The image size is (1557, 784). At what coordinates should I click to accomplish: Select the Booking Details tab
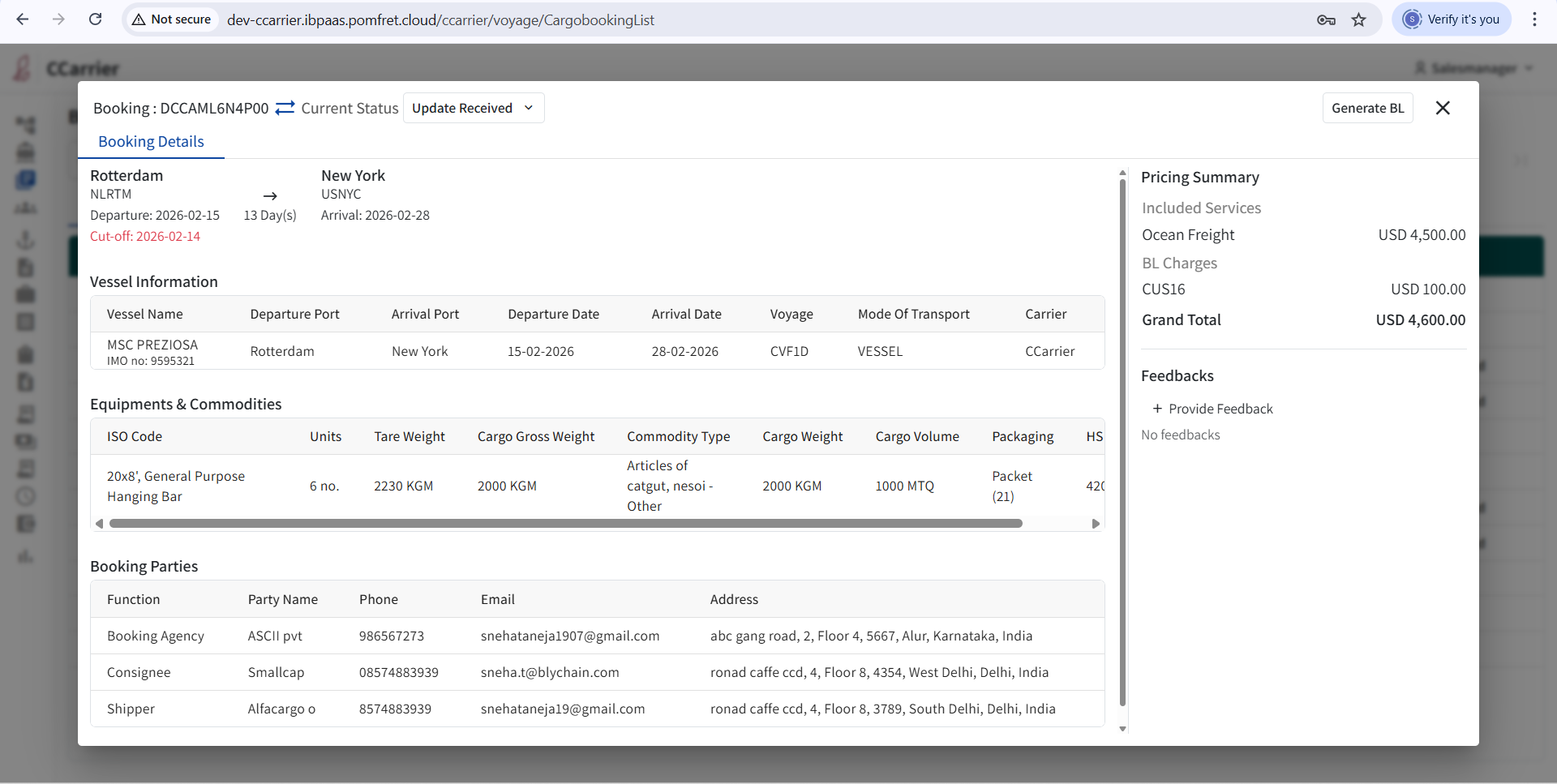coord(151,142)
